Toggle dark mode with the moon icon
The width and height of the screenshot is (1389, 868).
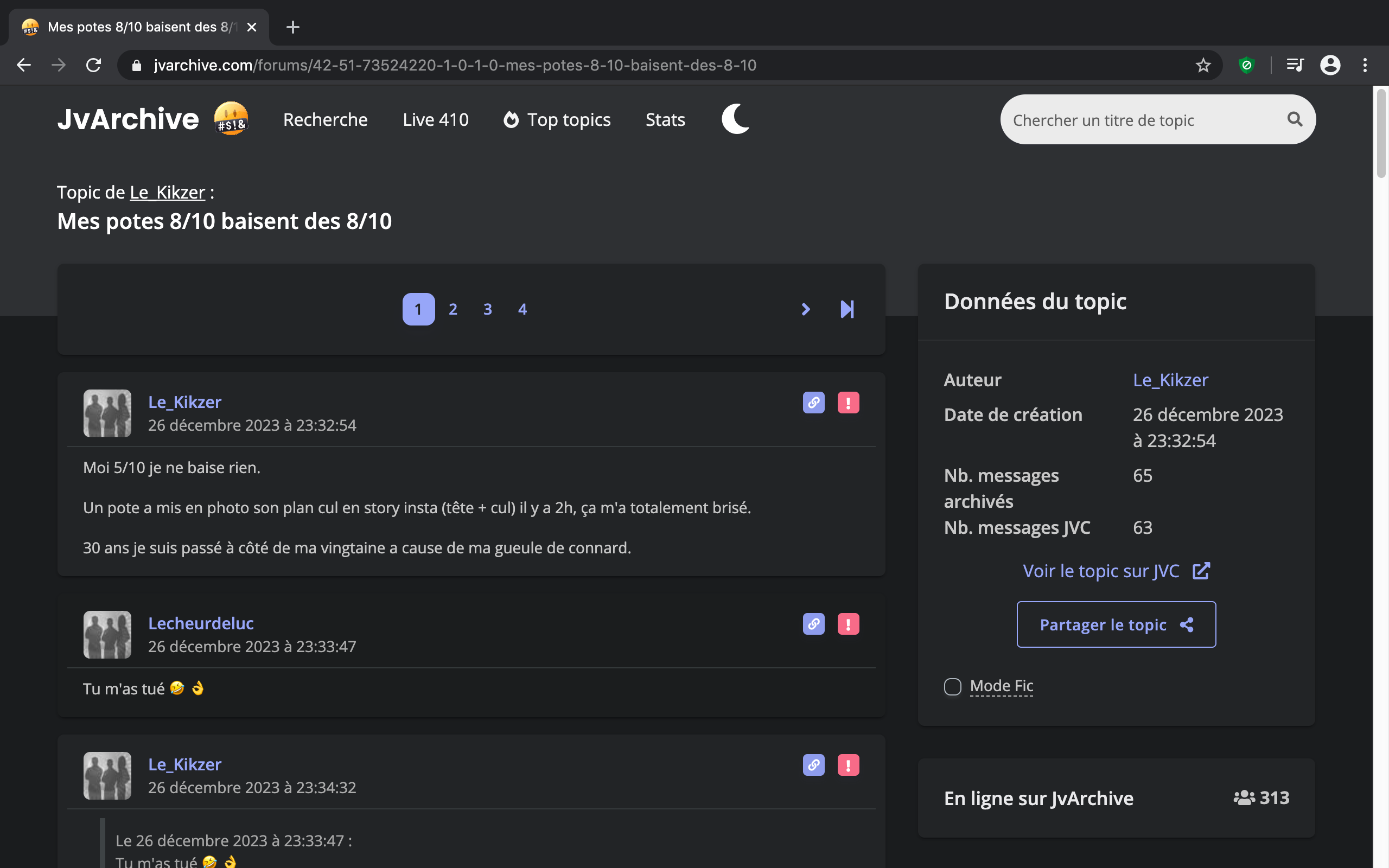coord(735,119)
